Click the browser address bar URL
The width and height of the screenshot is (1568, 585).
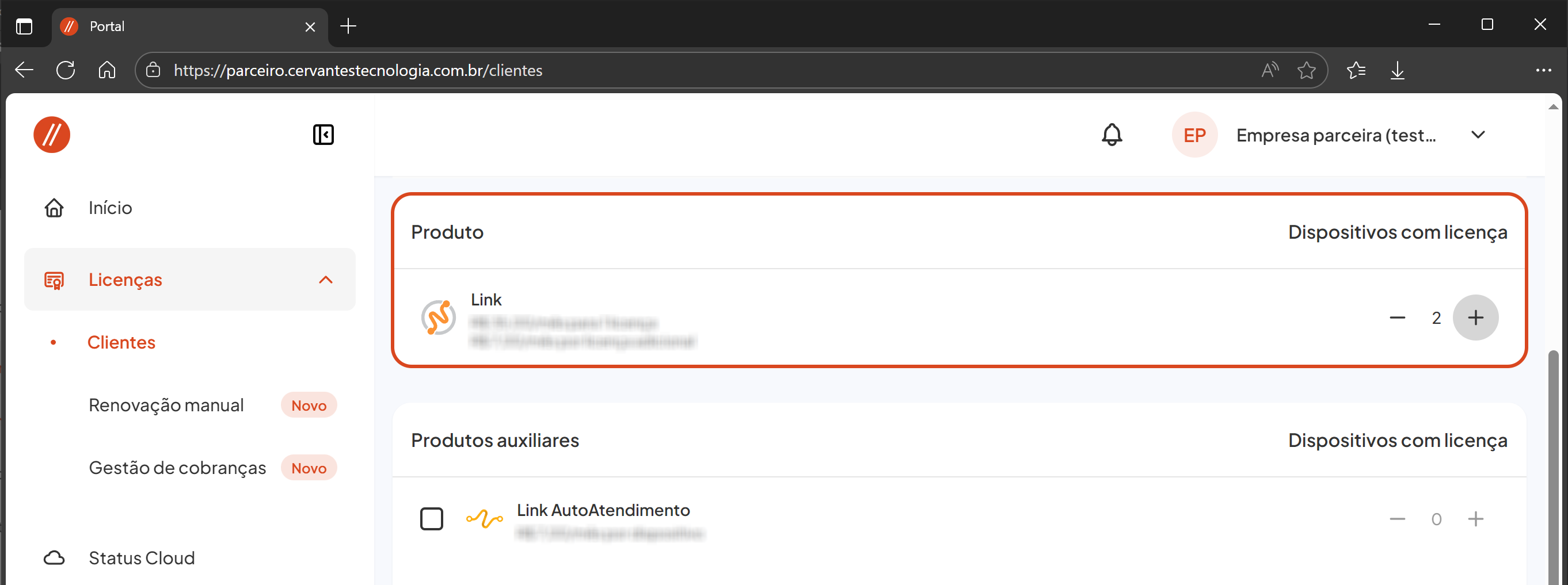tap(358, 71)
